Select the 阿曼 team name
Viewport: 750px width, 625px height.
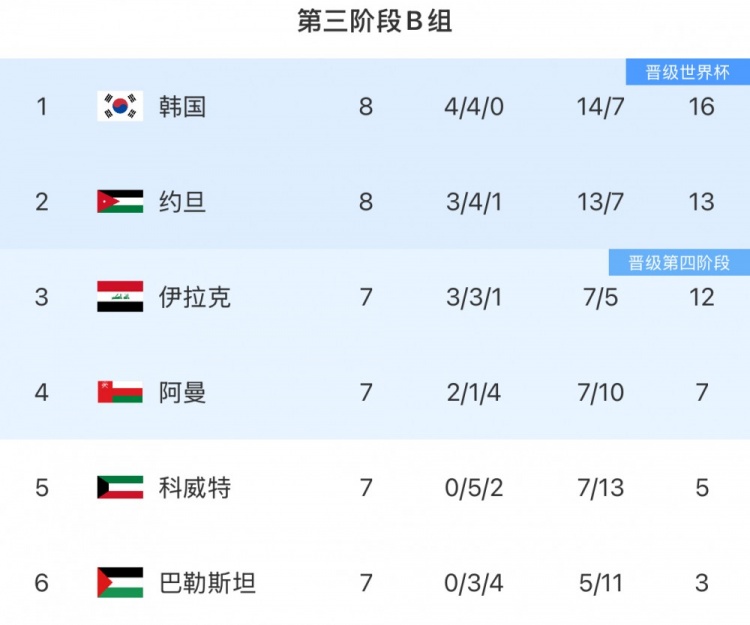coord(182,392)
